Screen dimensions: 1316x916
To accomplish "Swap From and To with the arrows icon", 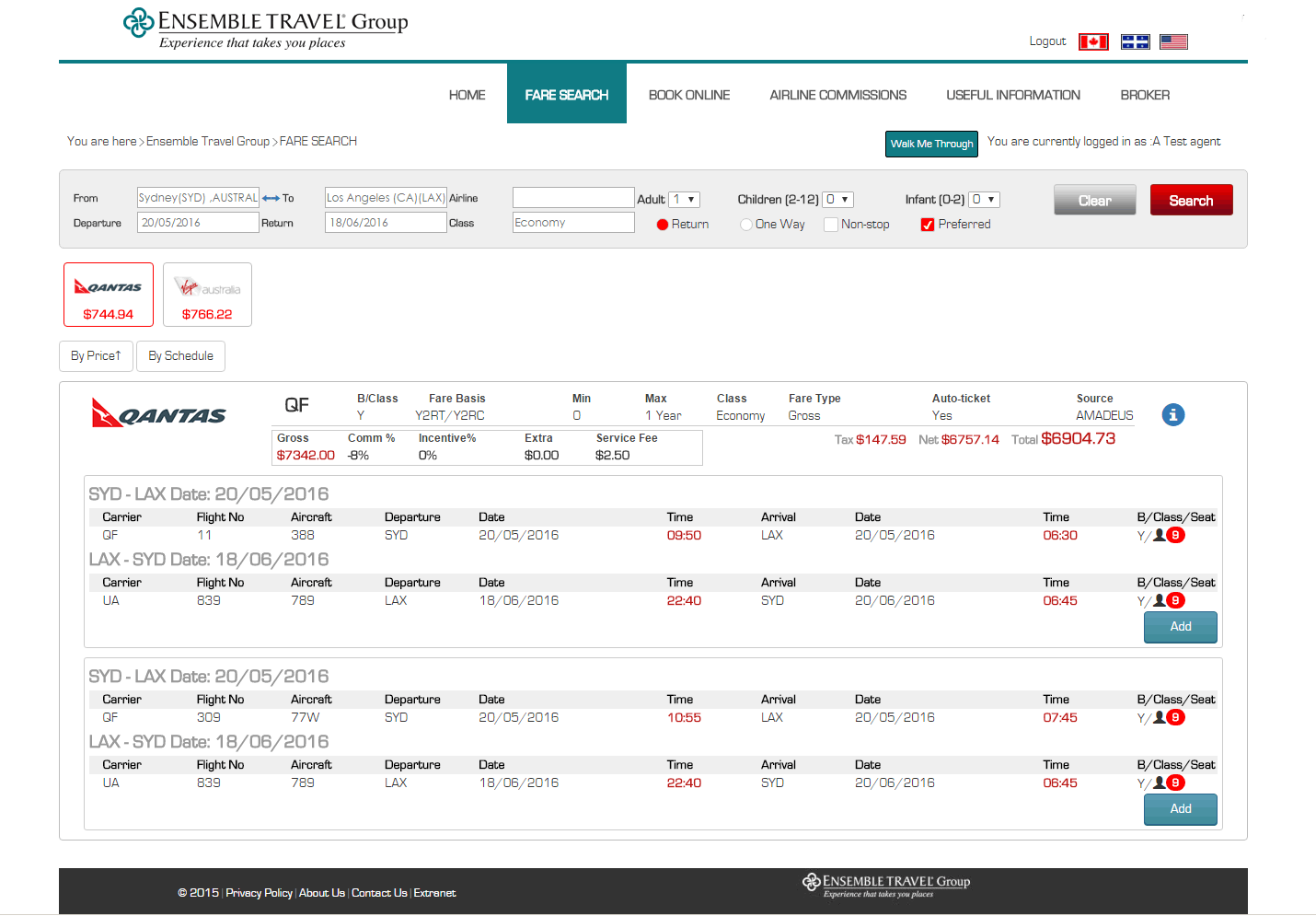I will click(271, 198).
